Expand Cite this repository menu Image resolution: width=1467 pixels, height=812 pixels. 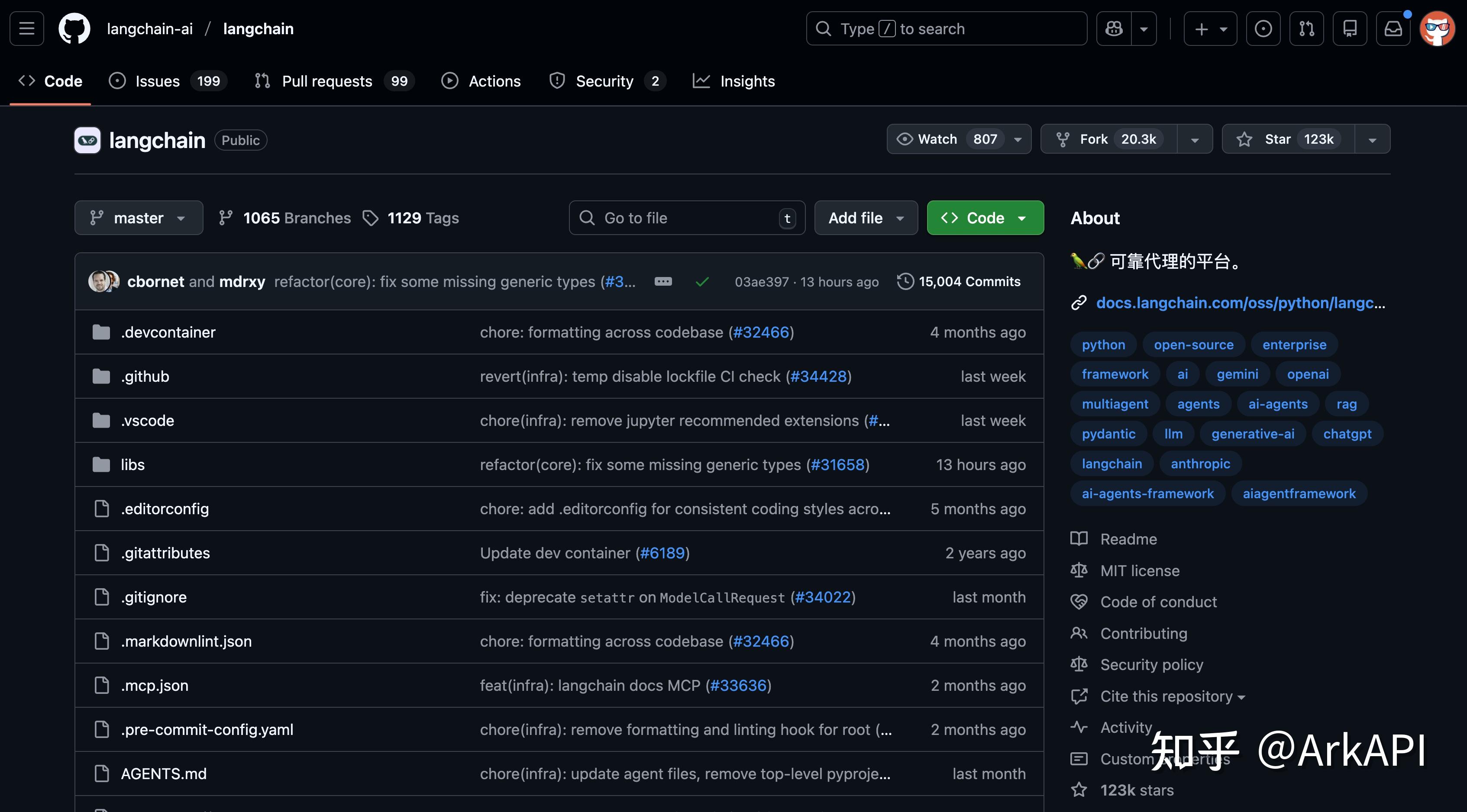[x=1172, y=696]
